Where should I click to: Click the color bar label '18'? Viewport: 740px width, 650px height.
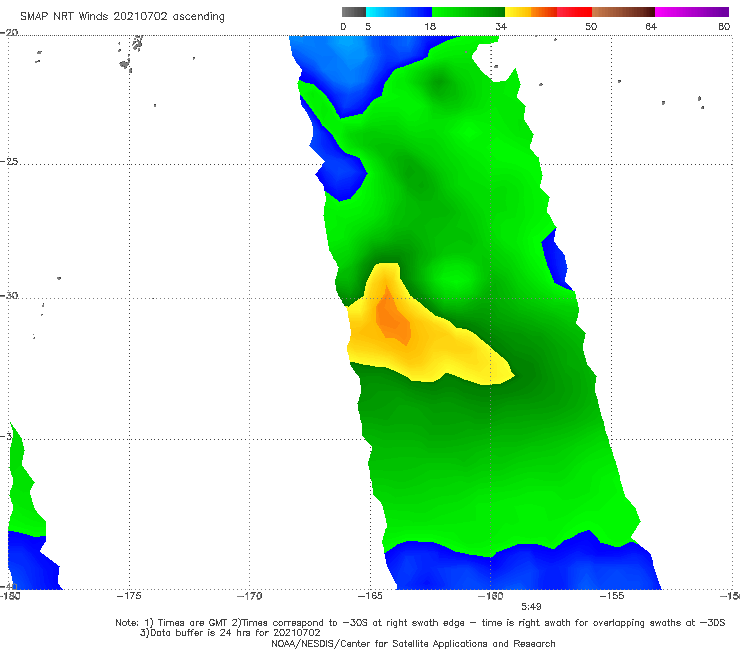pos(430,27)
